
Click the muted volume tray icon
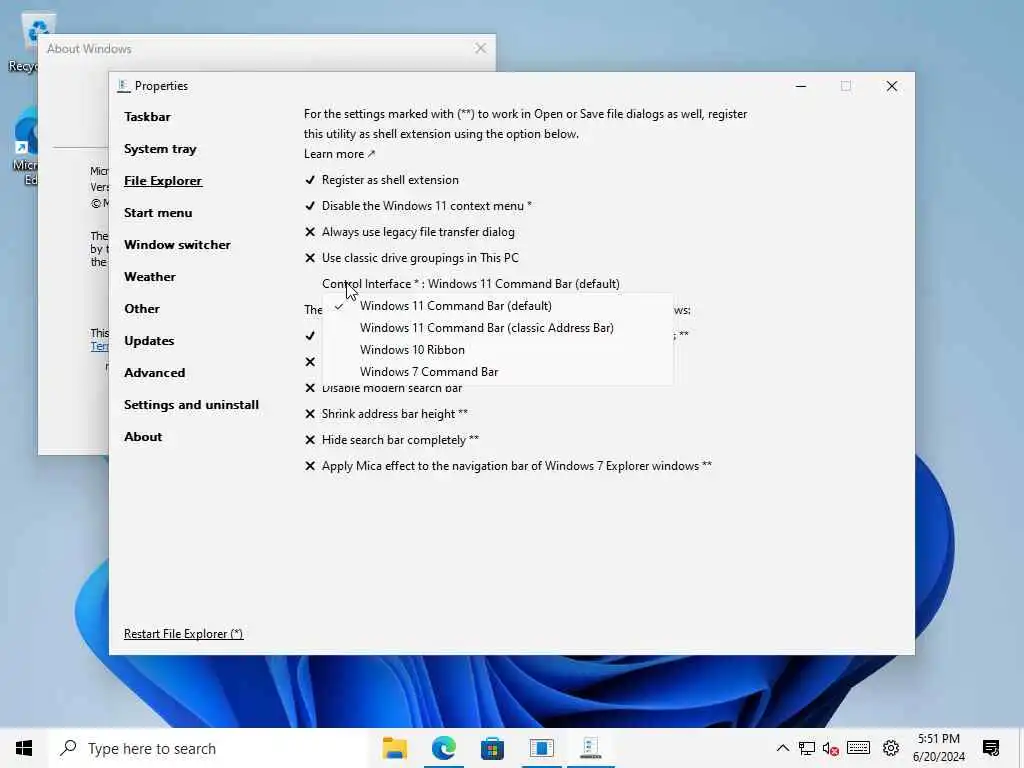click(831, 748)
